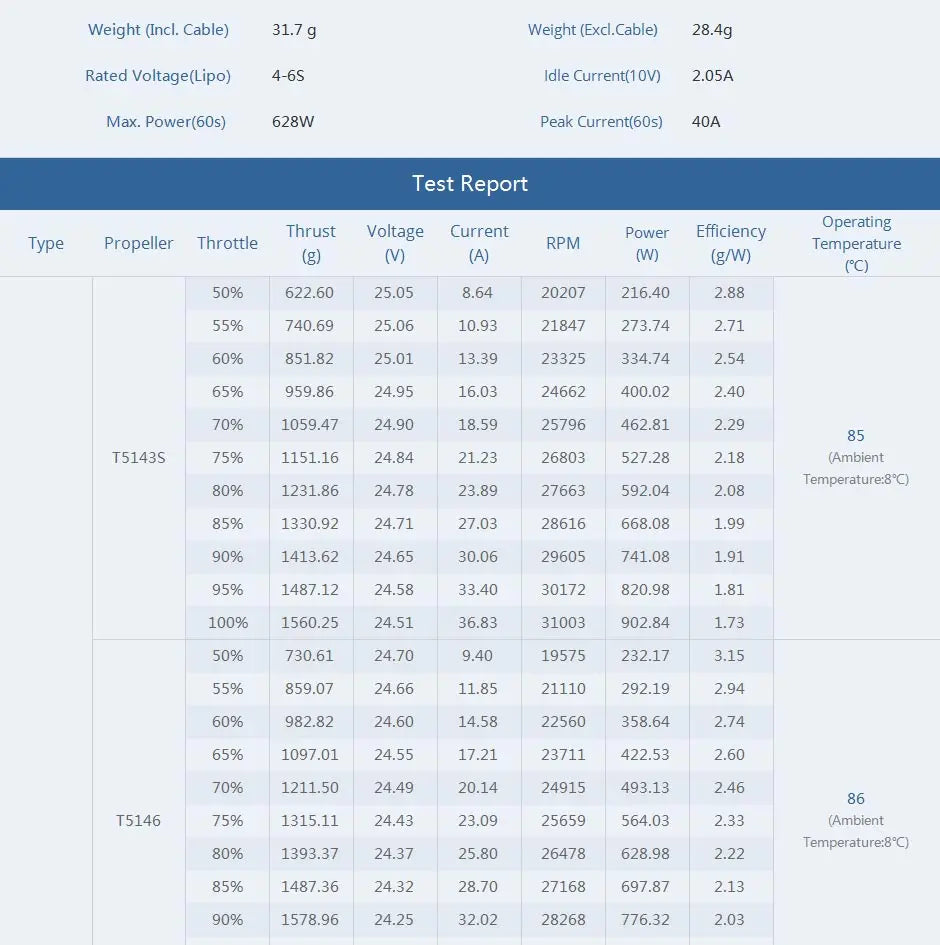Select the T5146 propeller cell
940x945 pixels.
point(139,821)
